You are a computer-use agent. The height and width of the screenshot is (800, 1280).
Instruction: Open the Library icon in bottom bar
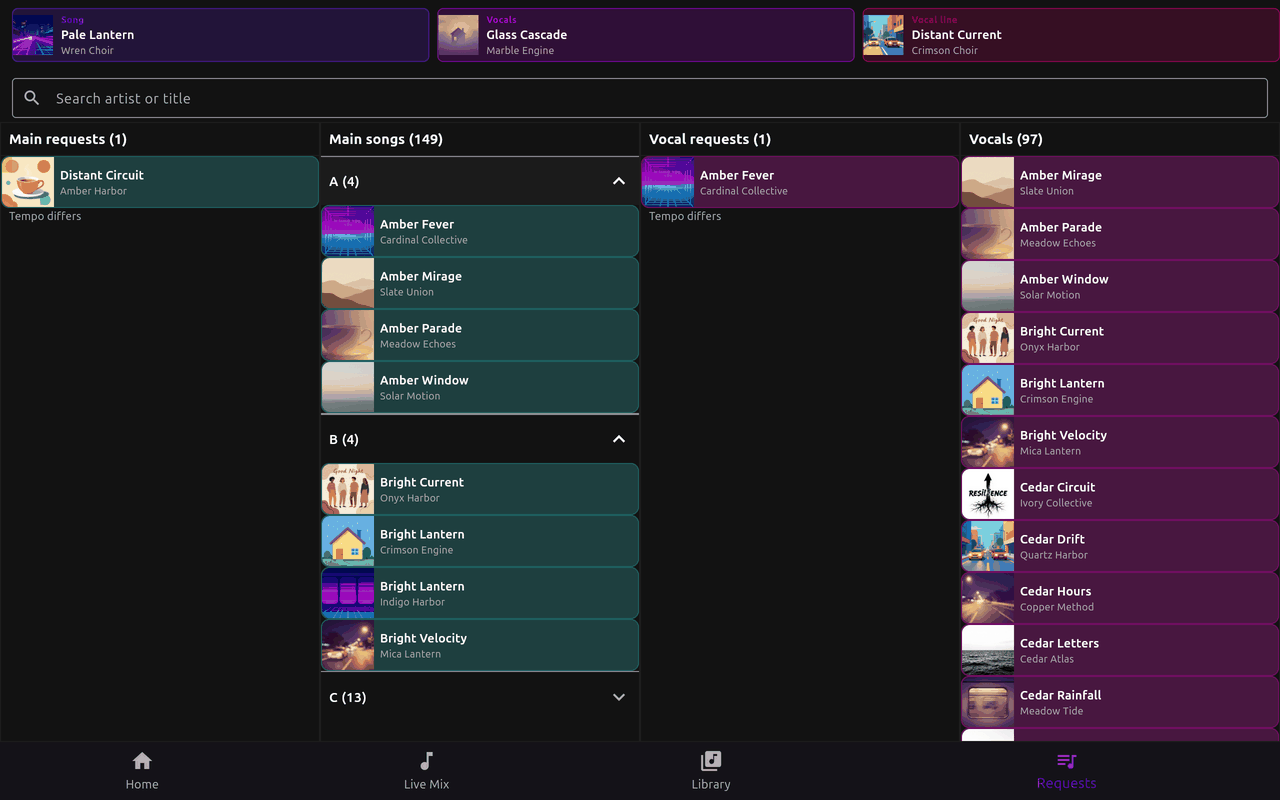point(711,761)
